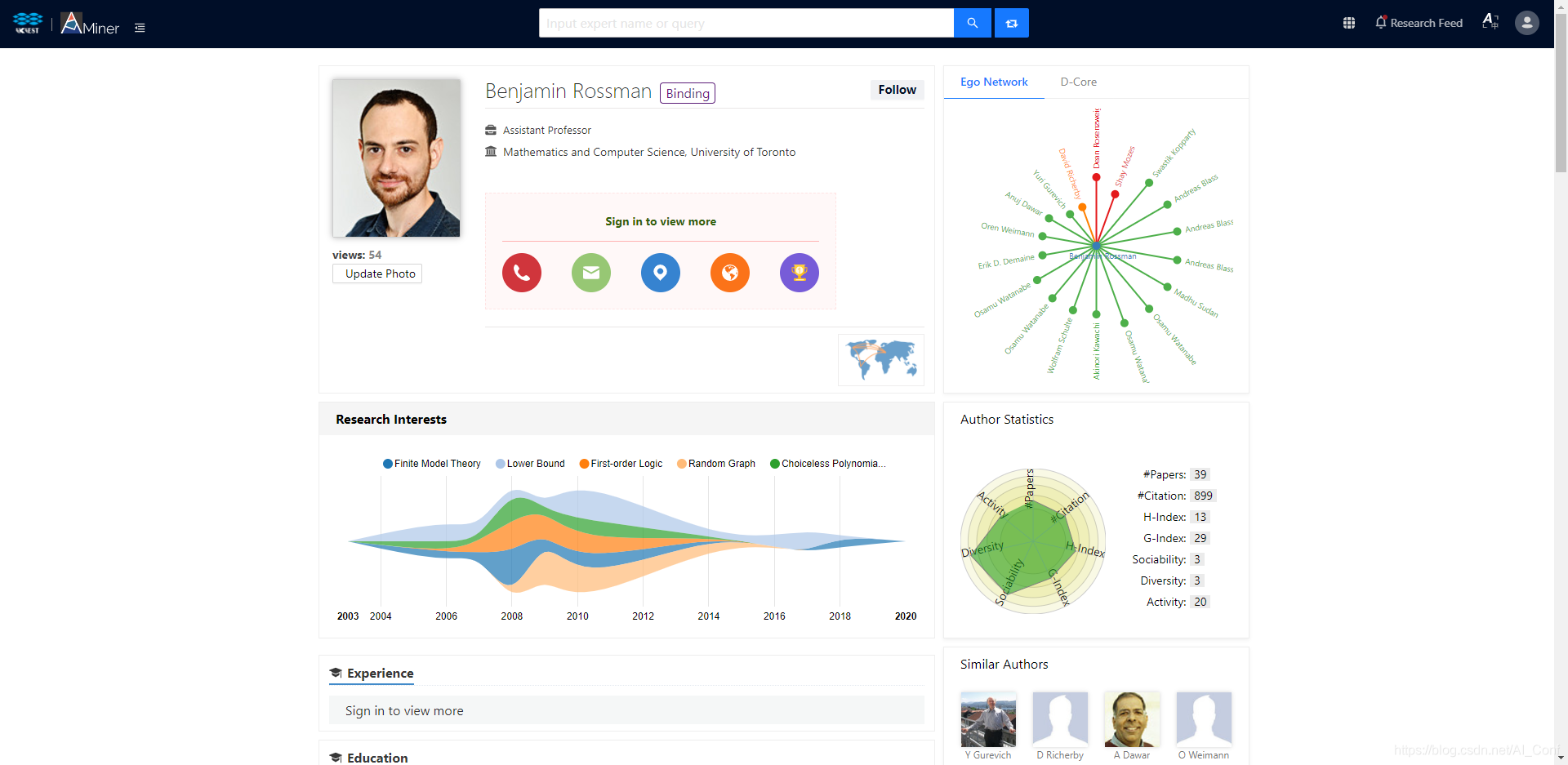Click the G-Index value 29
Viewport: 1568px width, 765px height.
1200,538
